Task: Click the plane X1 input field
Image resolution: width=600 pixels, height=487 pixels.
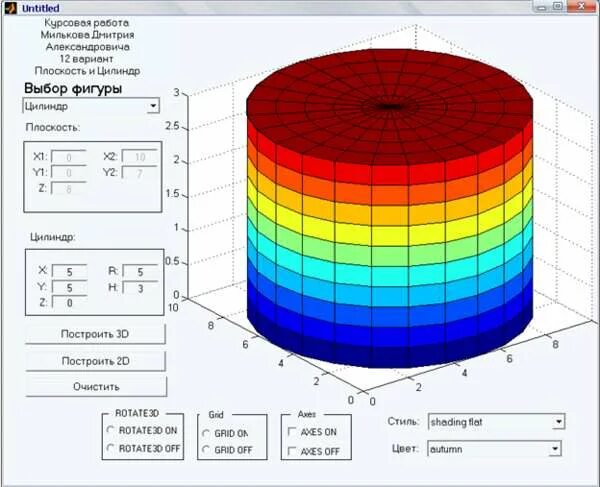Action: pyautogui.click(x=68, y=157)
